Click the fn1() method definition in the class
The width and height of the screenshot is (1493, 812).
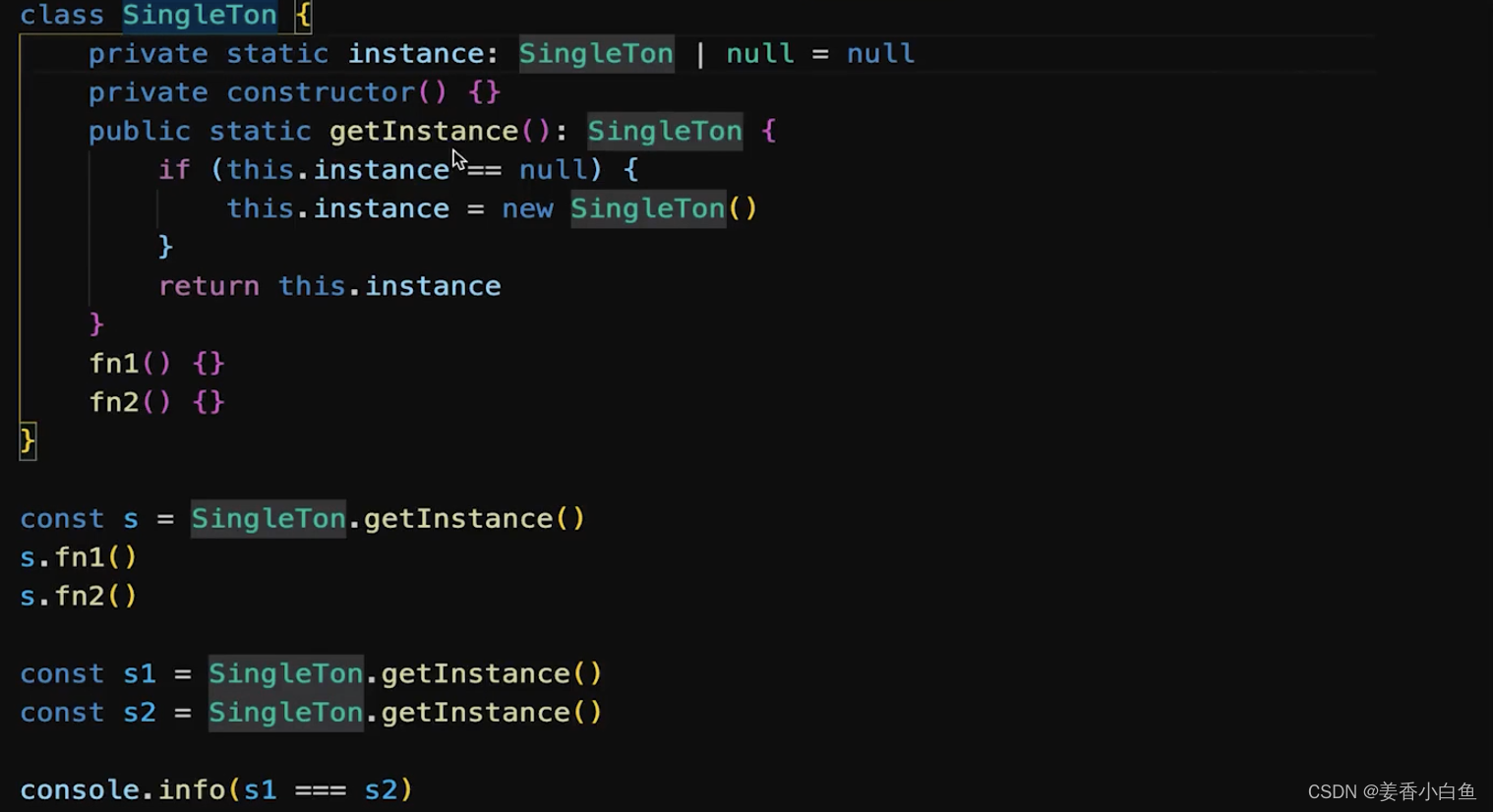[157, 364]
